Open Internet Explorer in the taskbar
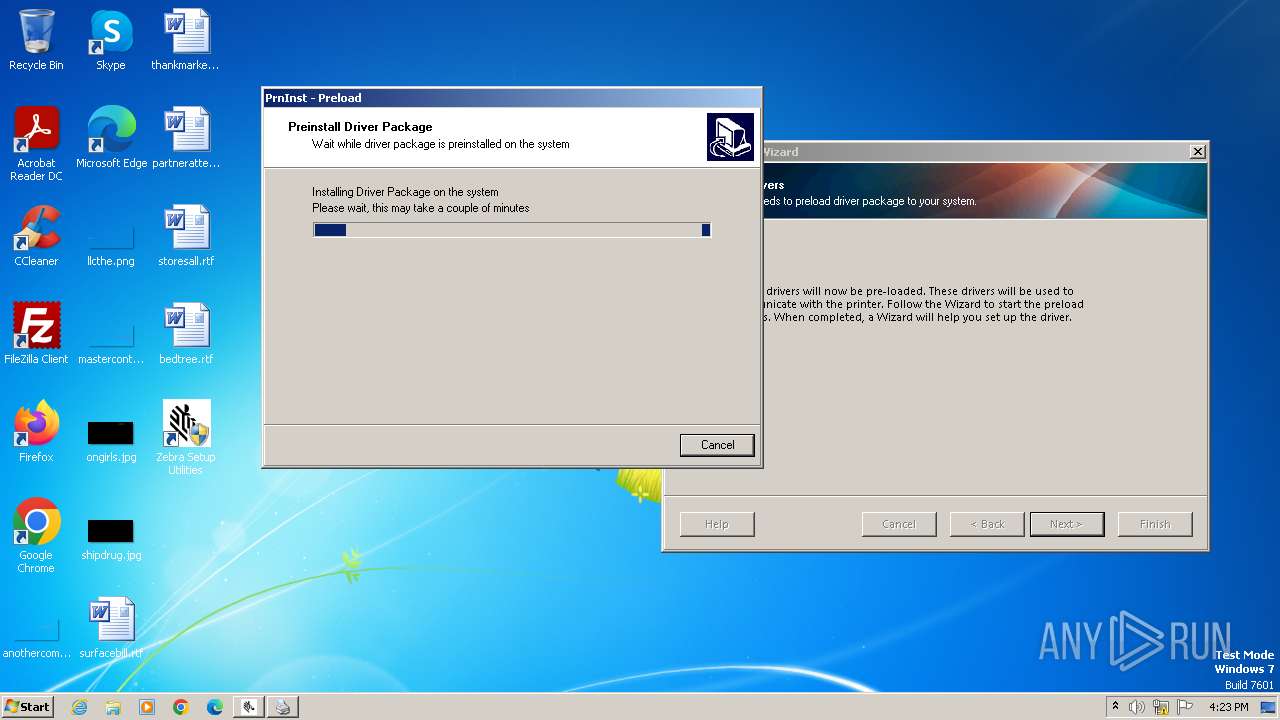Viewport: 1280px width, 720px height. (x=79, y=707)
